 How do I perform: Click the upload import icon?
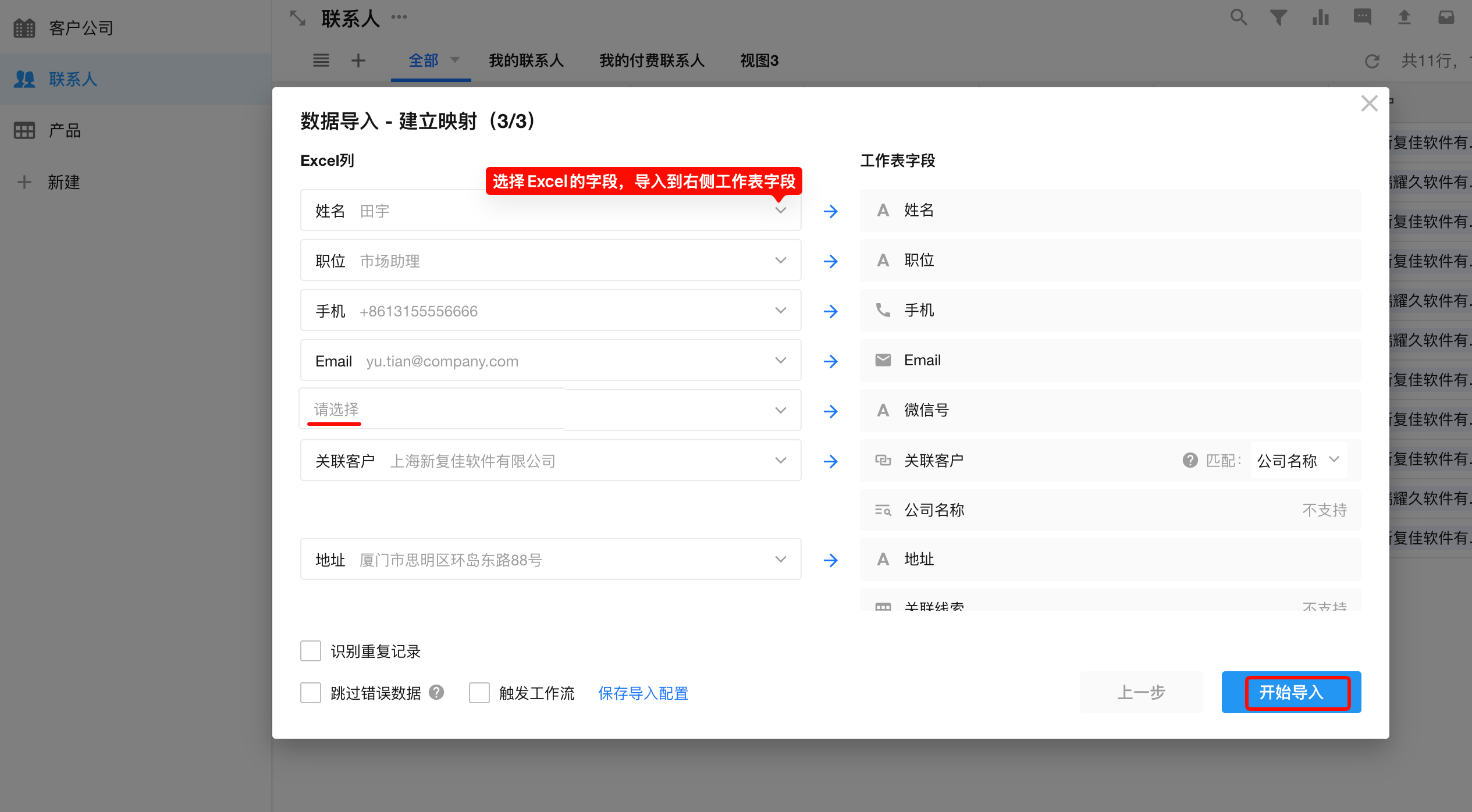[x=1405, y=17]
